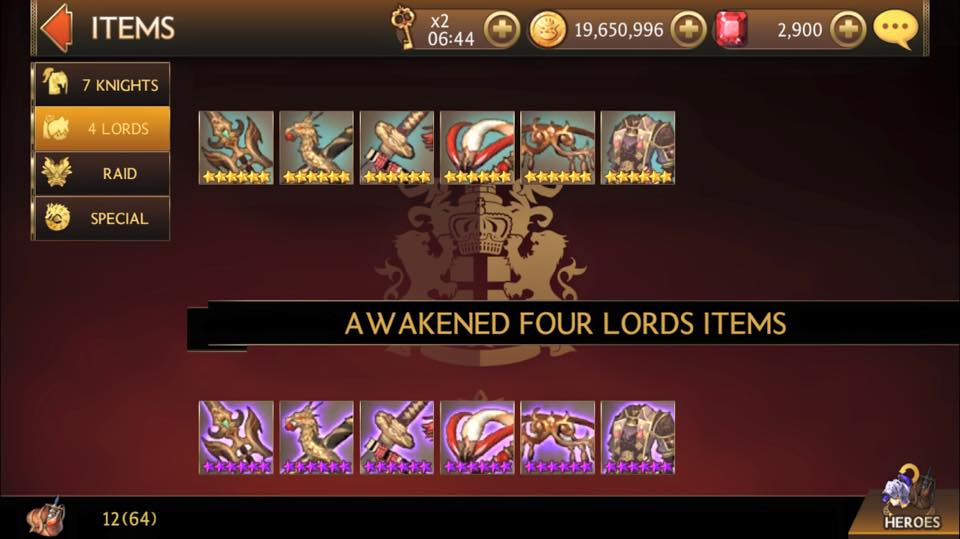The height and width of the screenshot is (539, 960).
Task: Select the gold-star dragon staff item
Action: coord(317,148)
